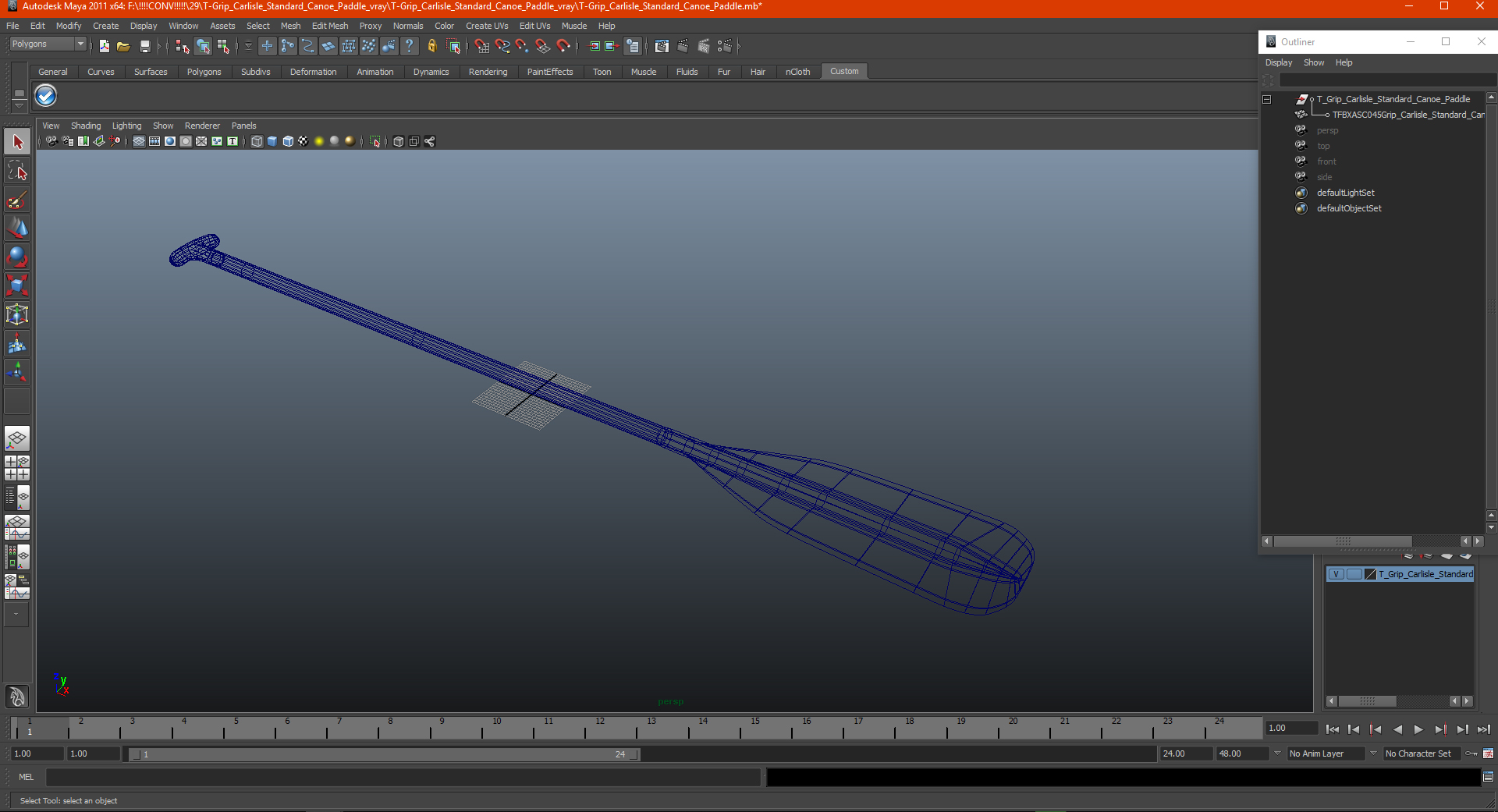
Task: Click the range slider bar
Action: (384, 754)
